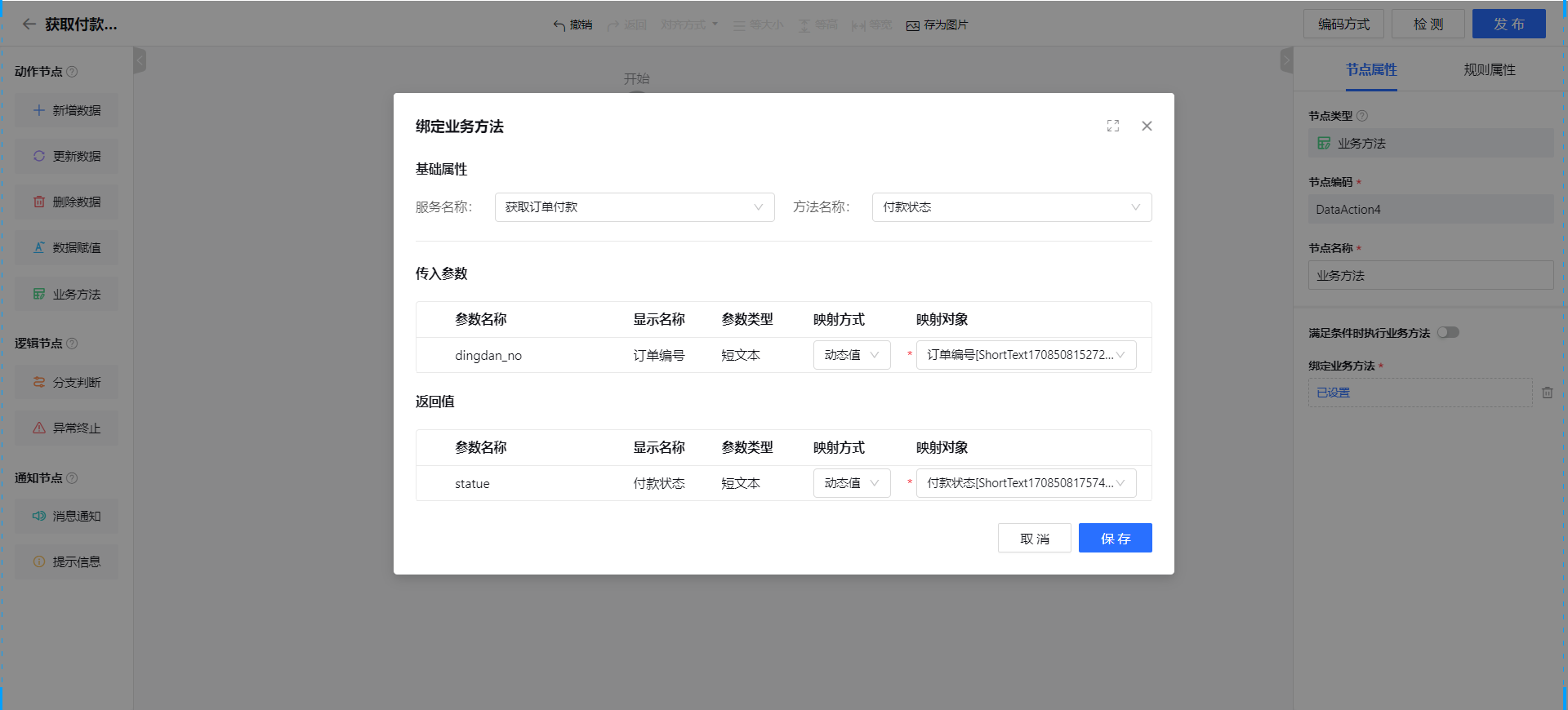This screenshot has height=710, width=1568.
Task: Click the statue parameter name cell
Action: (472, 483)
